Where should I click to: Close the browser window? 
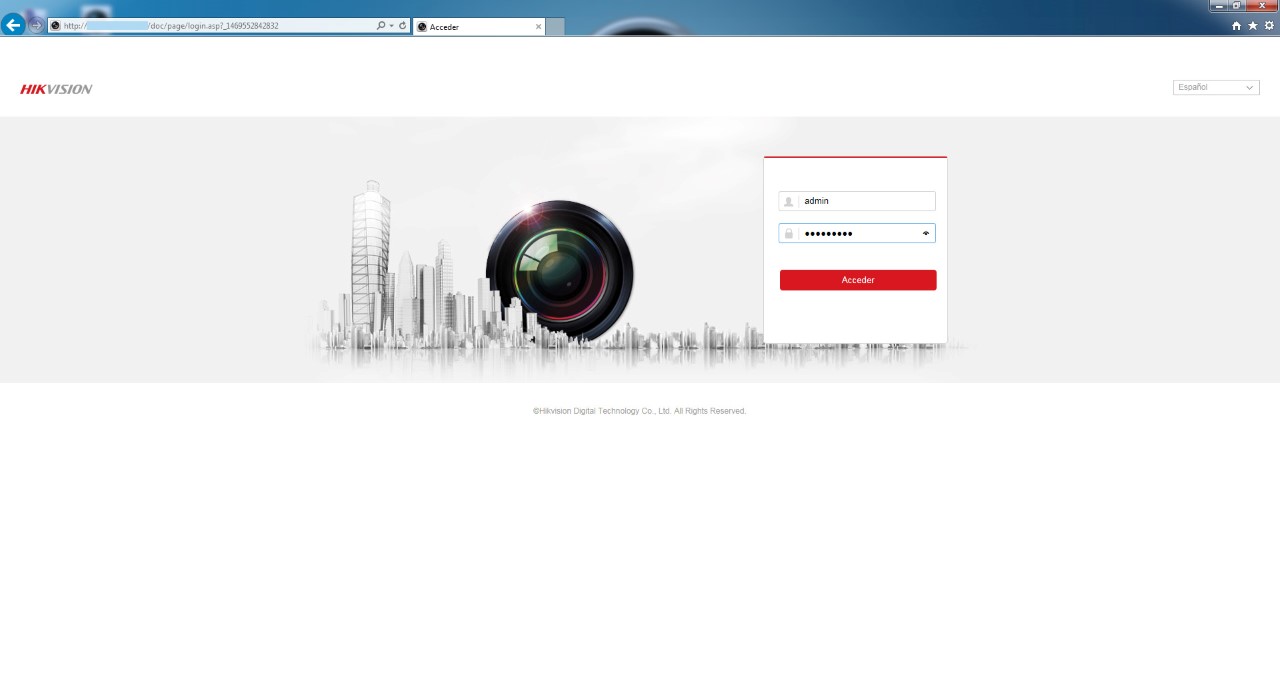(1262, 6)
